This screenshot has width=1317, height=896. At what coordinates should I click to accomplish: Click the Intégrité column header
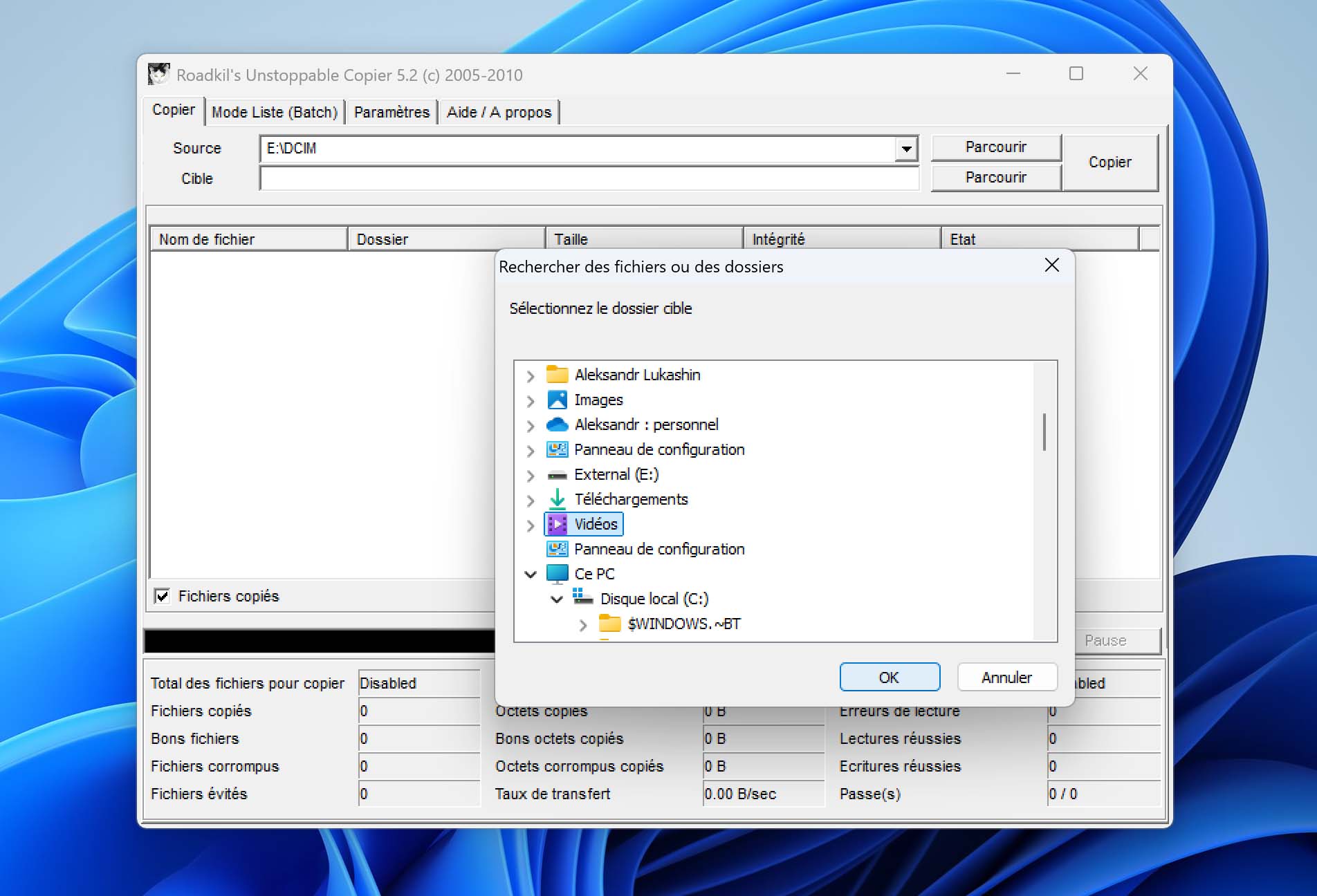click(x=842, y=238)
